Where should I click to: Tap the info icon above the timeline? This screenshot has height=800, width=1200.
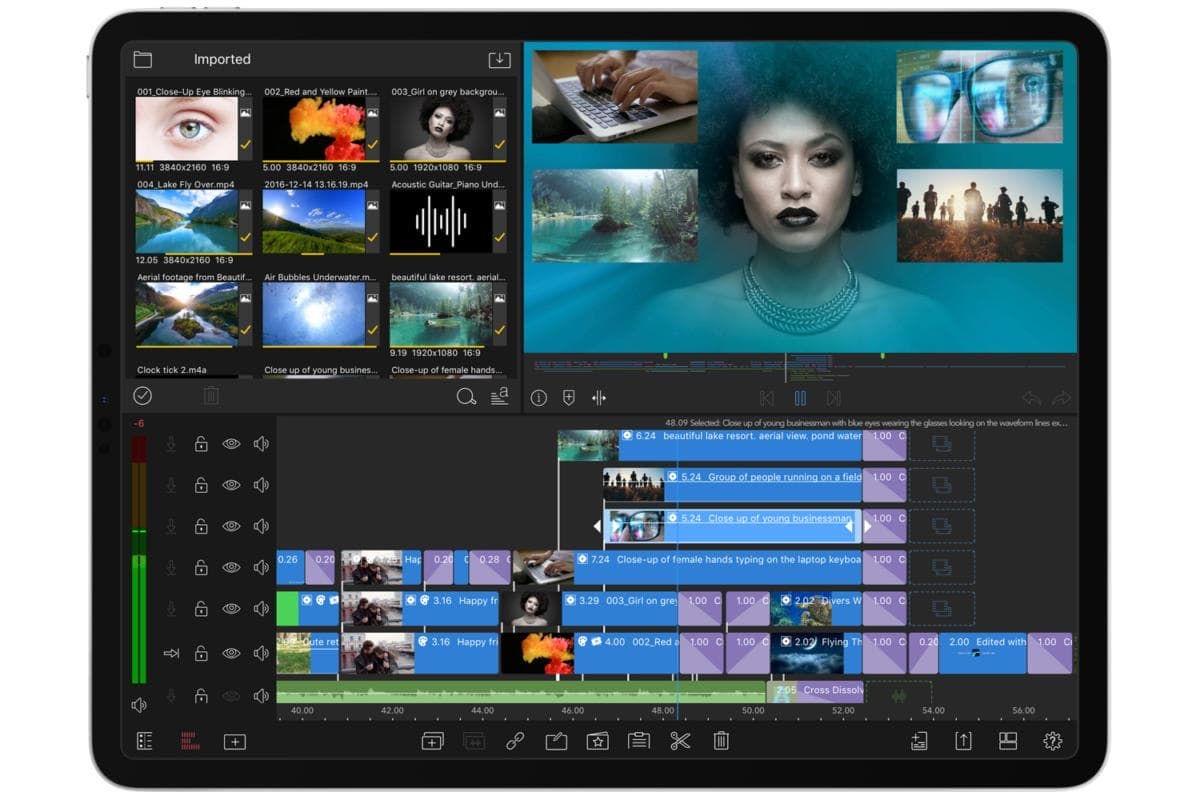click(538, 397)
